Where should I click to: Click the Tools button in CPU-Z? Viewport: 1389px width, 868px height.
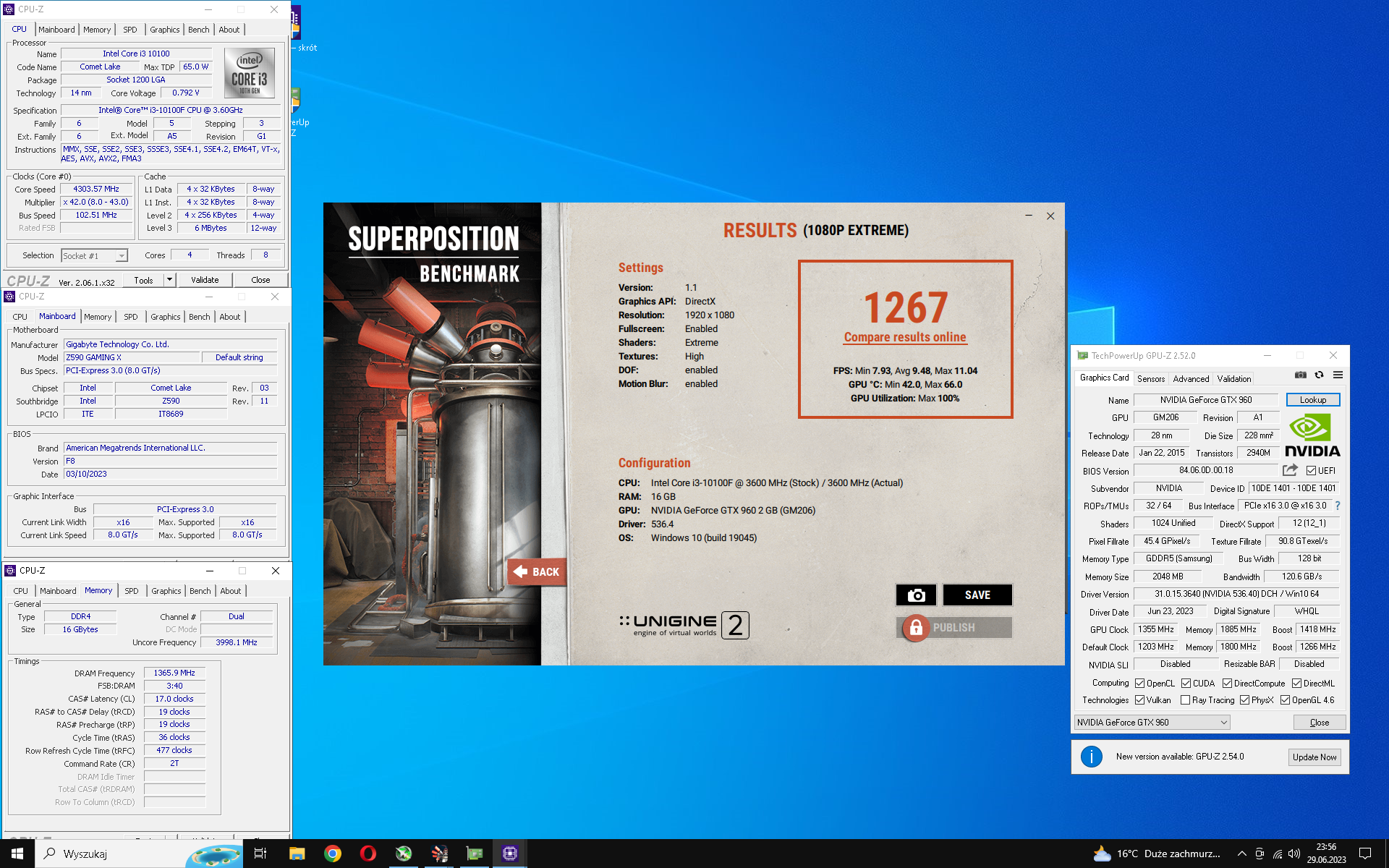(x=143, y=280)
